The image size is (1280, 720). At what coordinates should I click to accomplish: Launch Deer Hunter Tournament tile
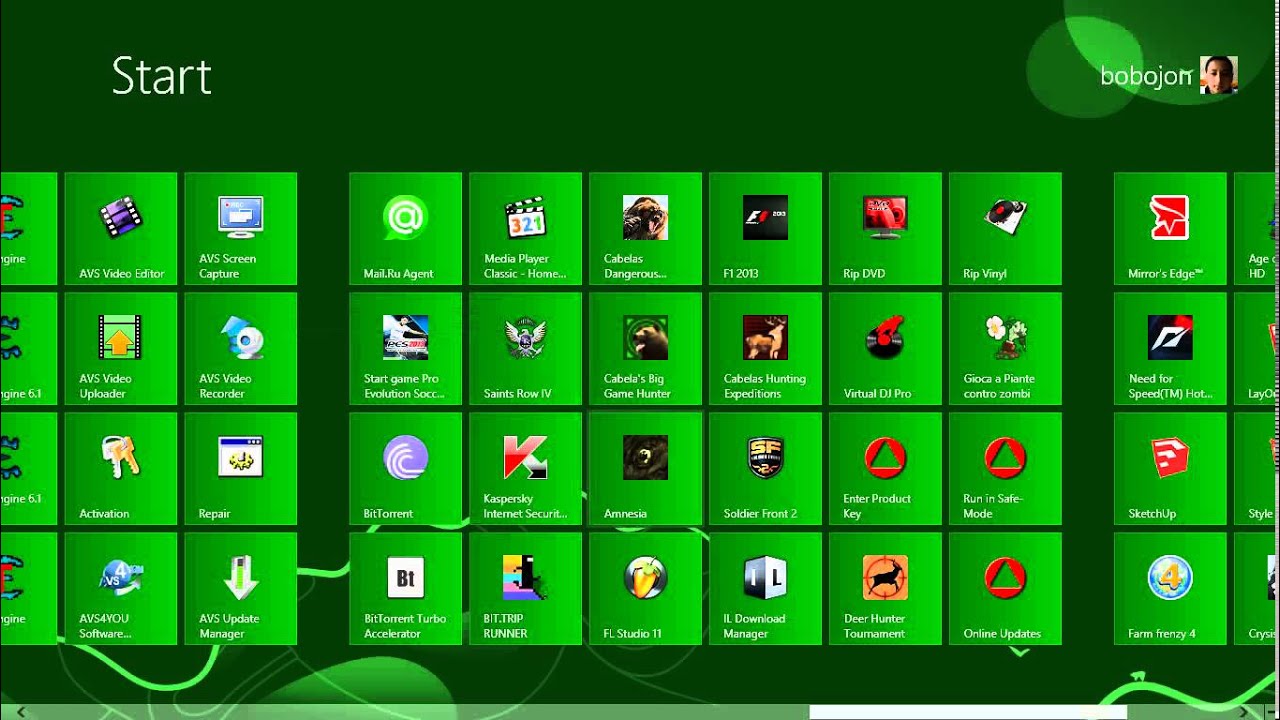886,589
